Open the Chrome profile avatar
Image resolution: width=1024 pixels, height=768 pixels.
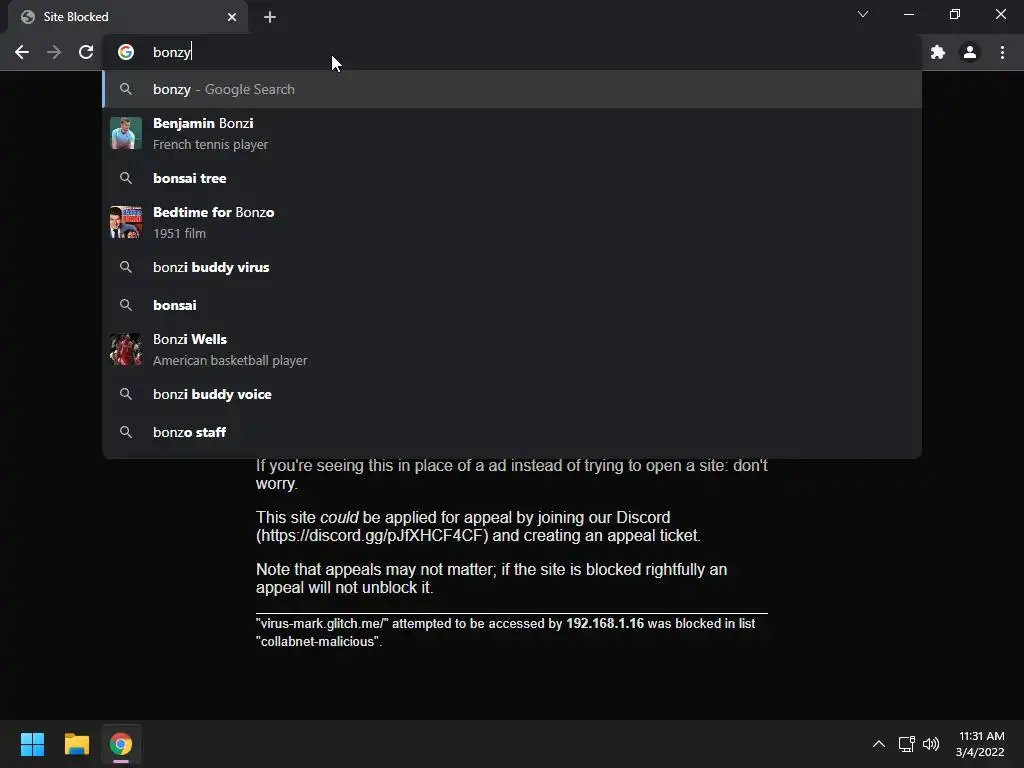click(x=970, y=52)
